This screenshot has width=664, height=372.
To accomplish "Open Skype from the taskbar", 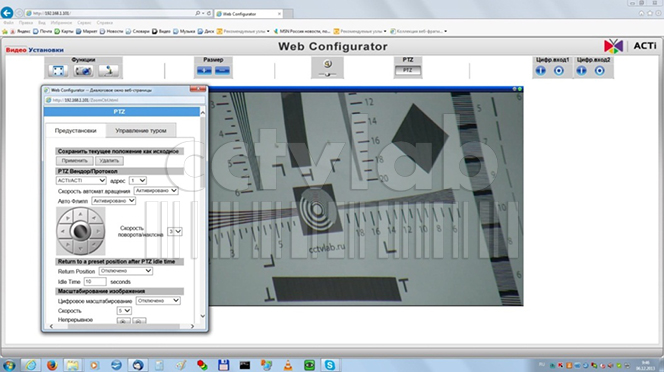I will 330,365.
